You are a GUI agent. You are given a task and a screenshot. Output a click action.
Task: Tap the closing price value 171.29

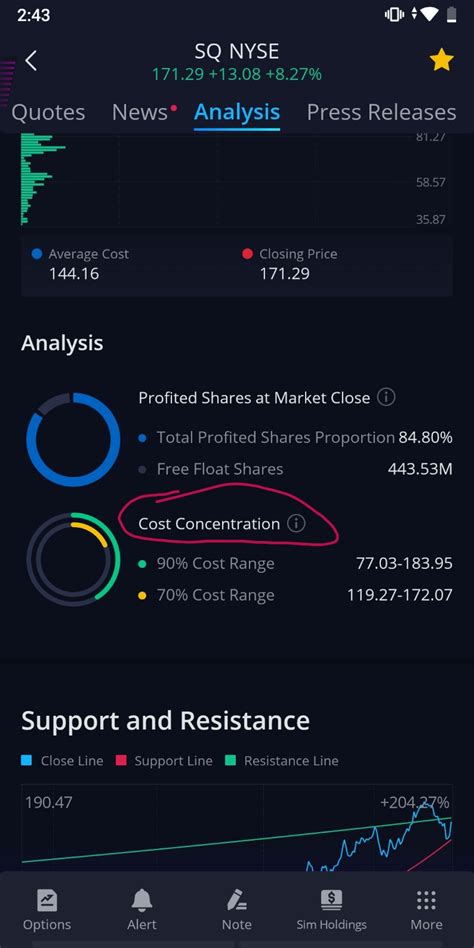[x=285, y=274]
